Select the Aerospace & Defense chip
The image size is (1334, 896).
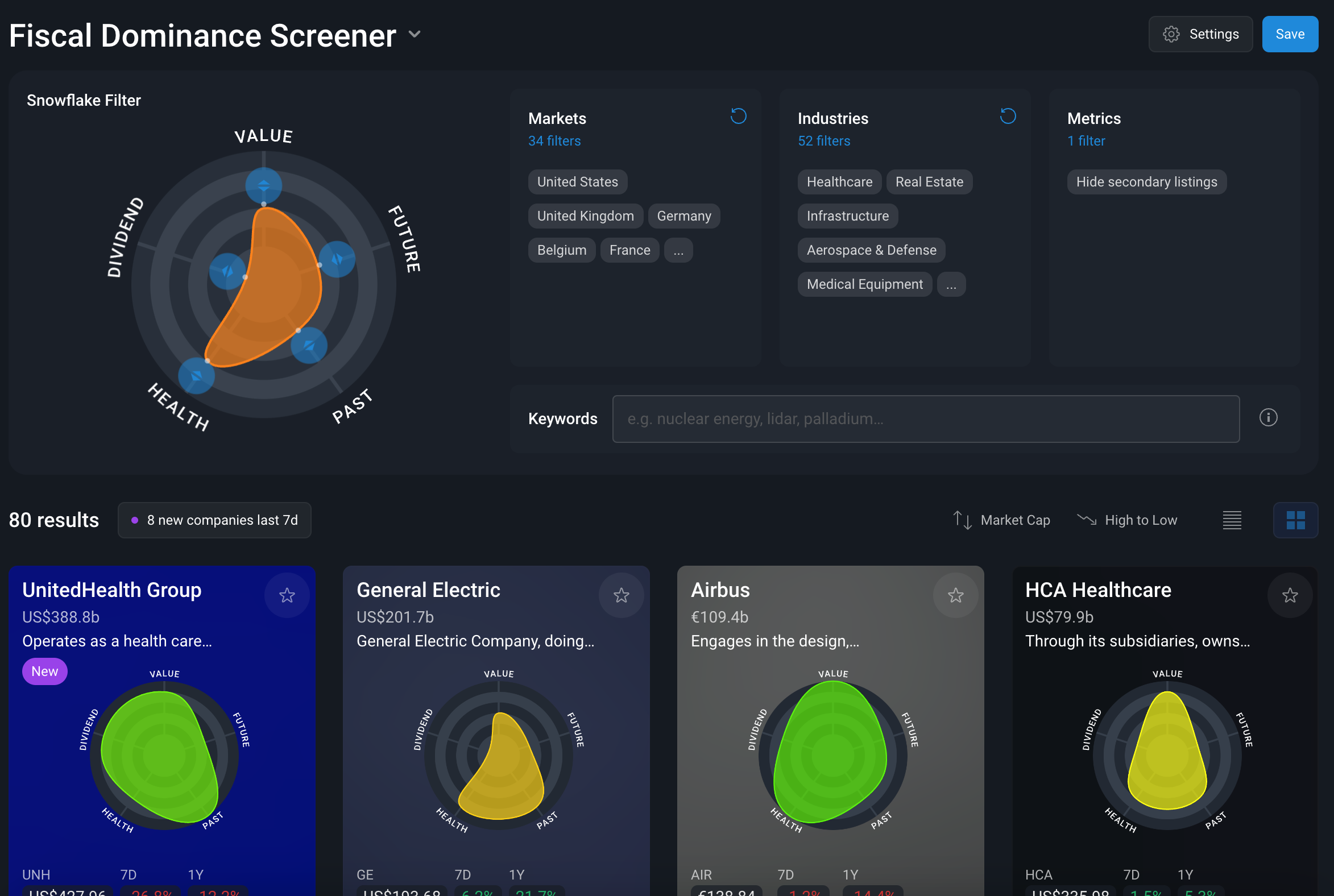coord(871,250)
